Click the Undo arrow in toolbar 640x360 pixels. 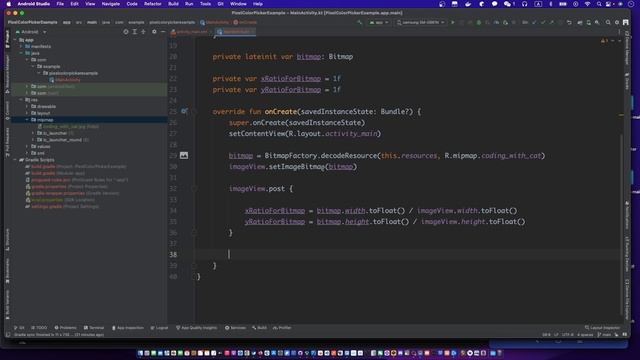tap(569, 22)
